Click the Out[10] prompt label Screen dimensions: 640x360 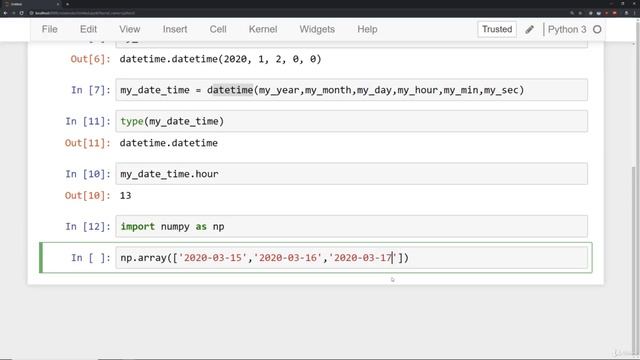88,196
